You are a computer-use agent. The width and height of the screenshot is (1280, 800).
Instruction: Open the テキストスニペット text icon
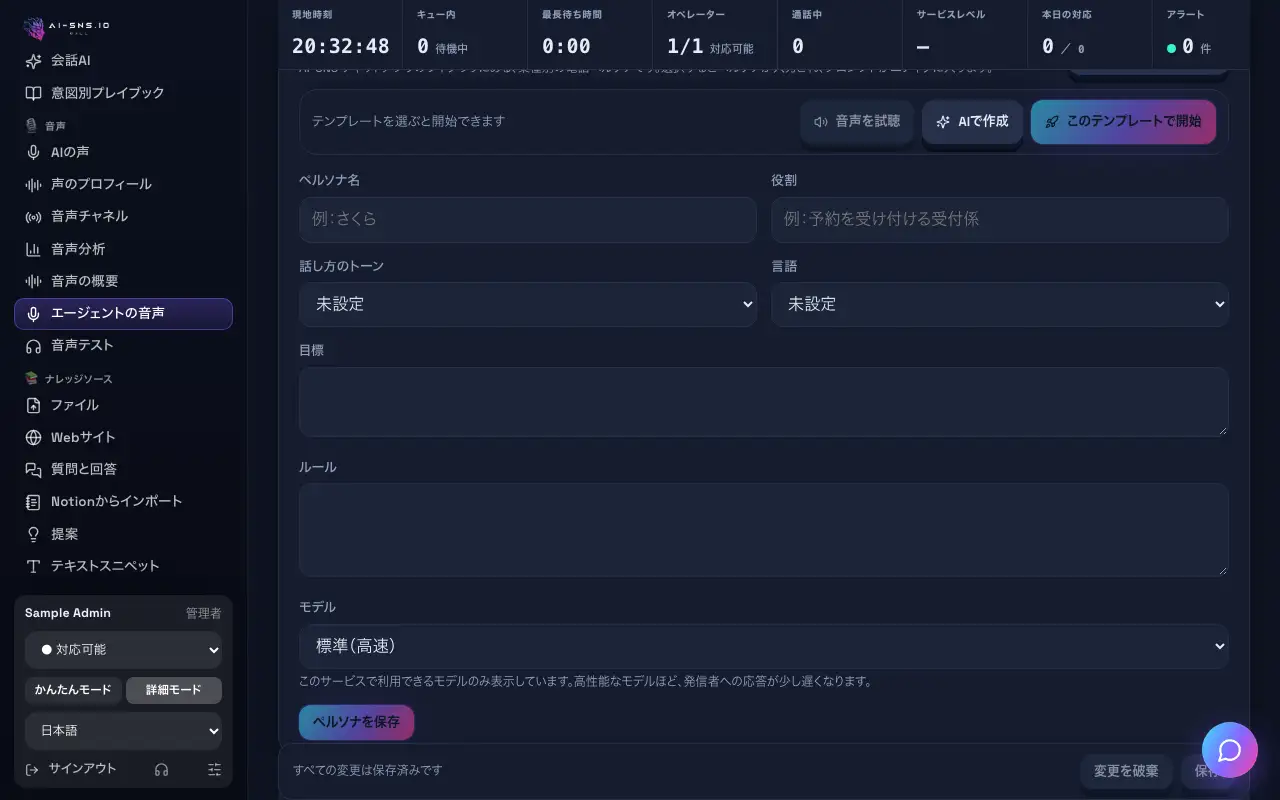click(x=33, y=566)
